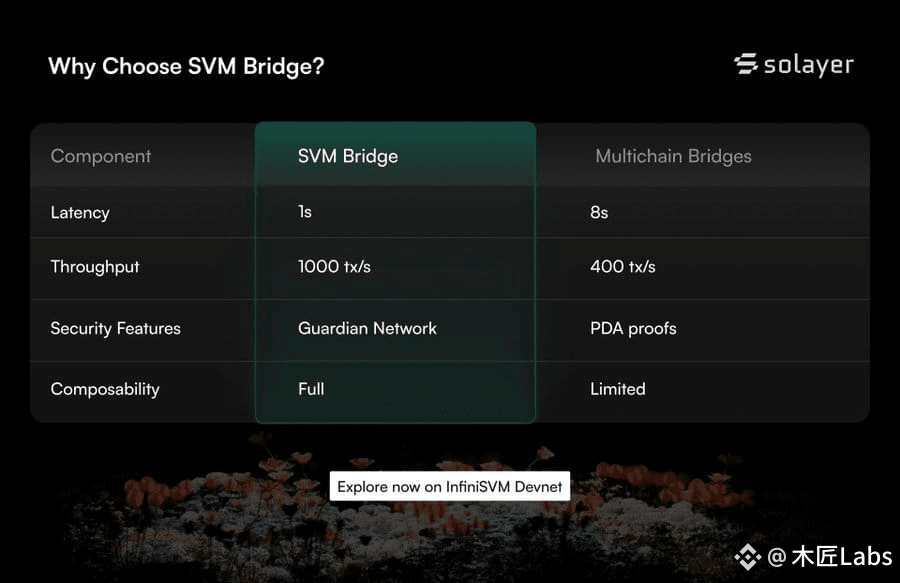Click the 1000 tx/s throughput value

[334, 267]
